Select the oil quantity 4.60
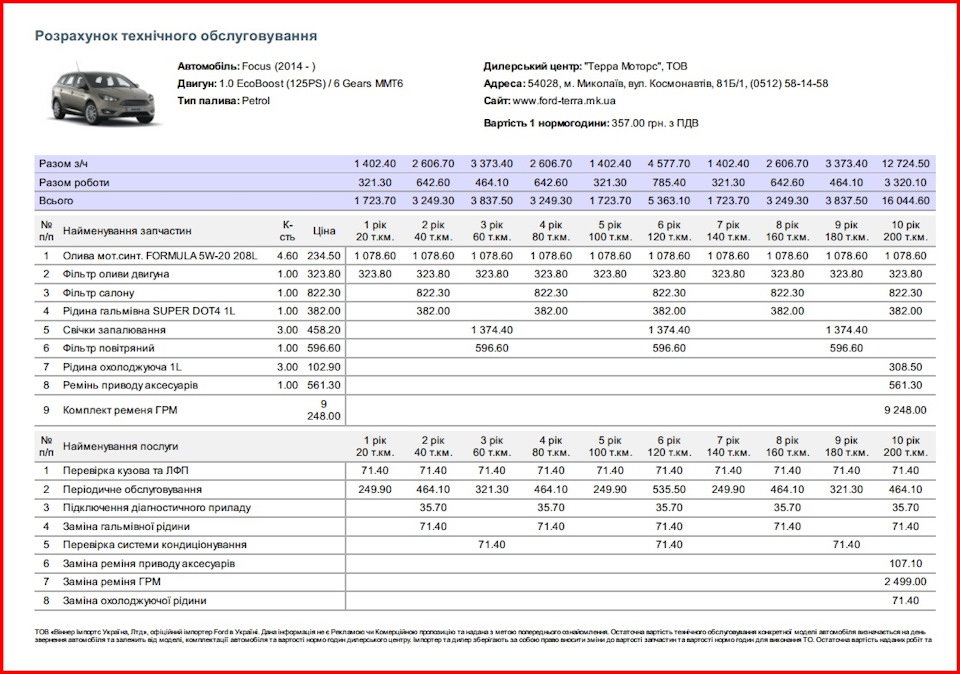The width and height of the screenshot is (960, 674). pos(287,256)
